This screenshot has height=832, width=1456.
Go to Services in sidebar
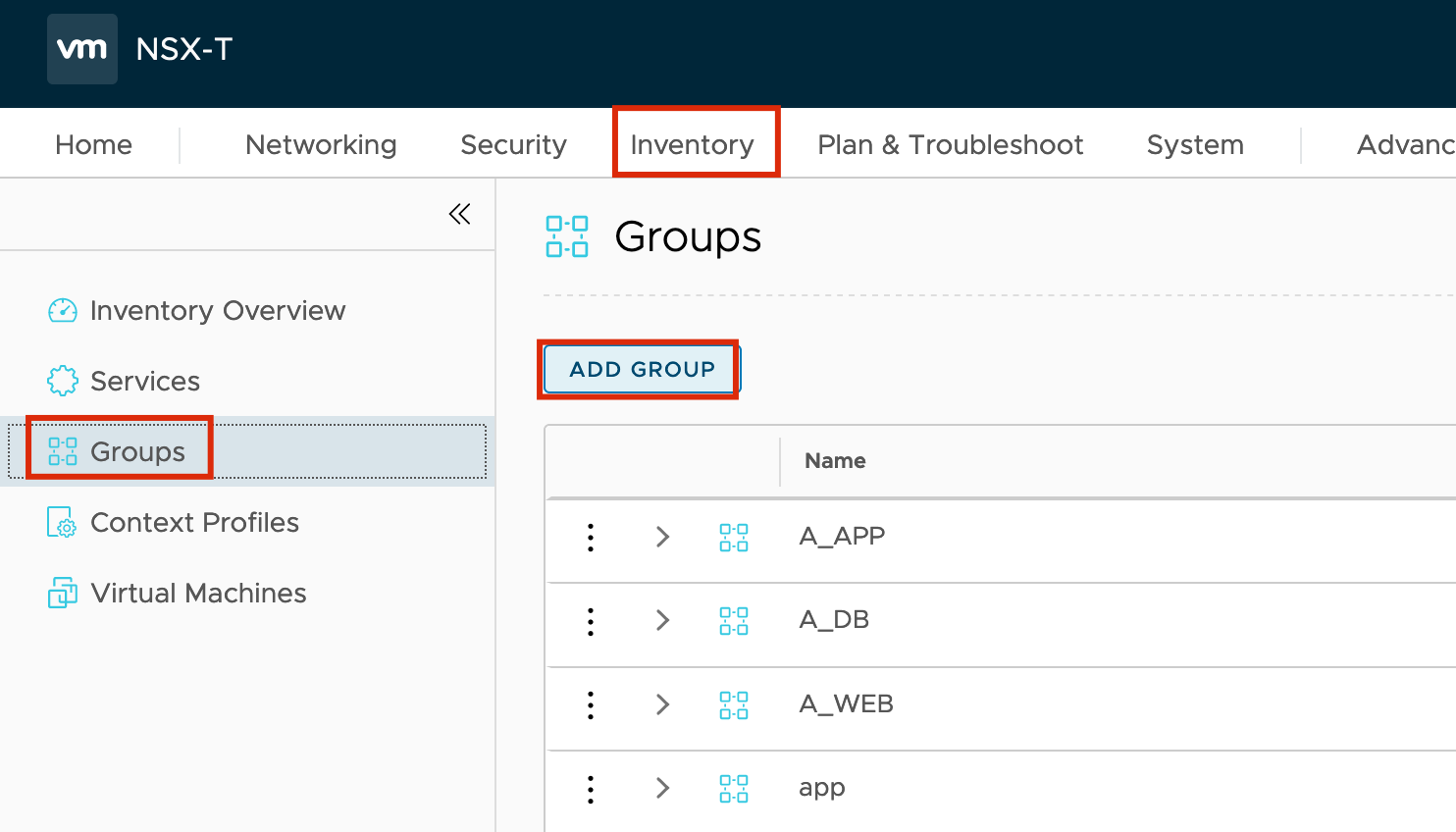coord(145,381)
